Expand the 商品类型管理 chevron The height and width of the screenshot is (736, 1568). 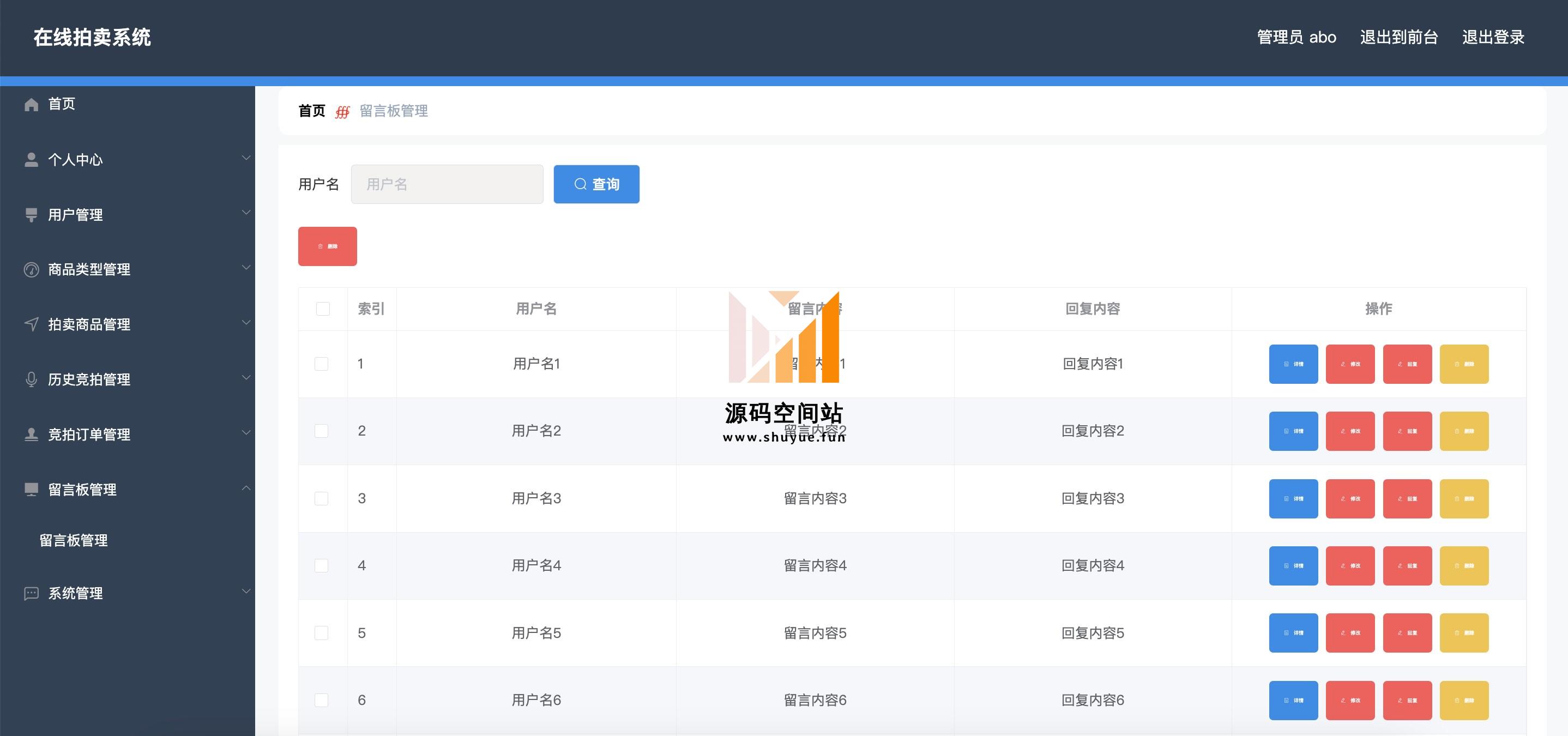coord(246,267)
